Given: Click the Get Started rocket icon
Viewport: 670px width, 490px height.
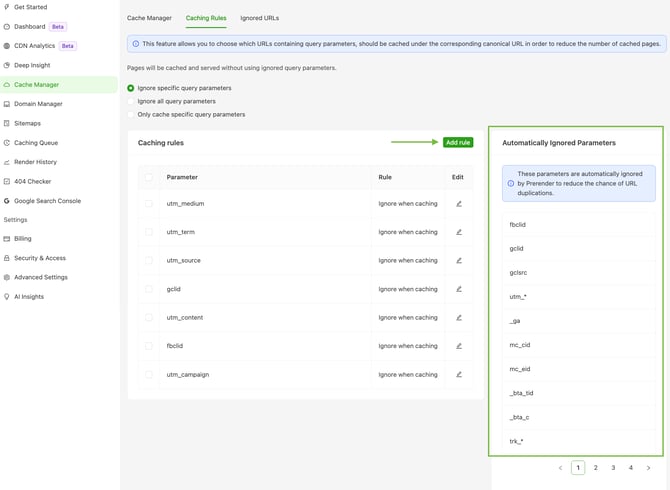Looking at the screenshot, I should coord(6,7).
